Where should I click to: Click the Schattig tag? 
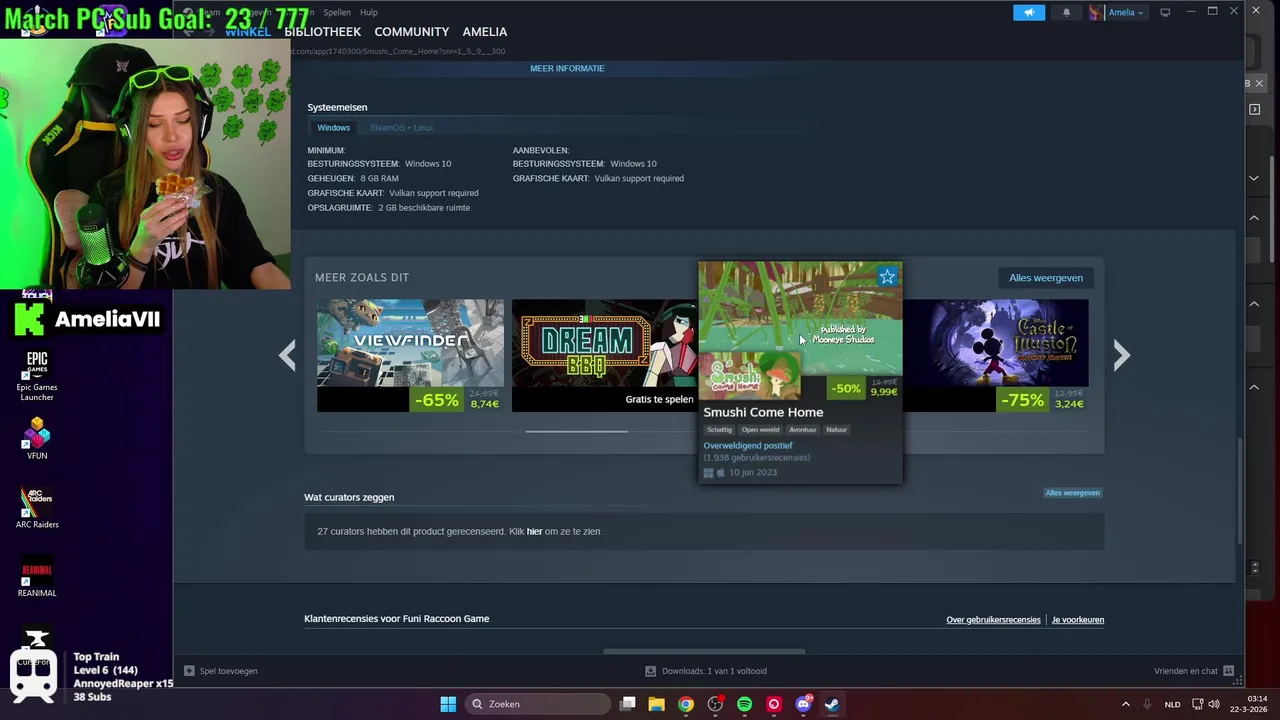(719, 430)
